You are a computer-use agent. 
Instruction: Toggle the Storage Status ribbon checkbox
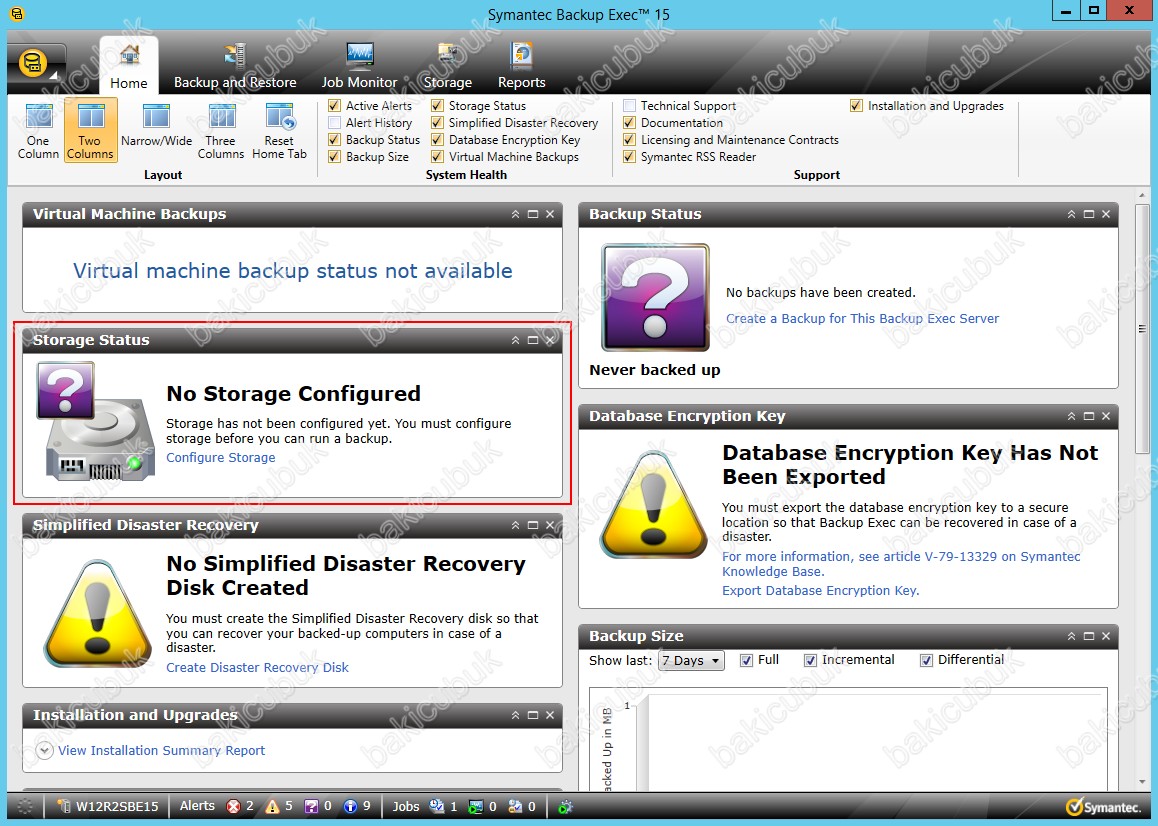437,106
